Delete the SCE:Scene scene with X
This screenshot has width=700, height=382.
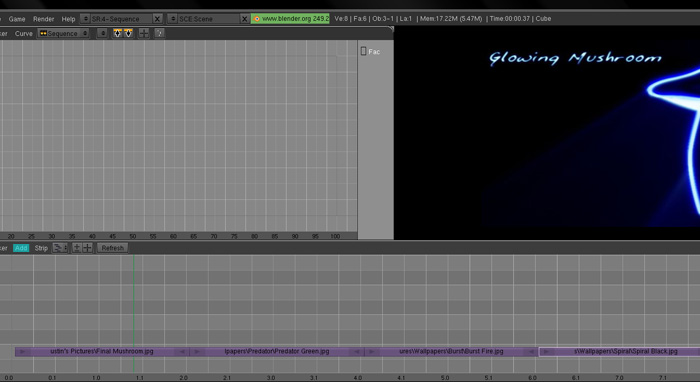(244, 19)
